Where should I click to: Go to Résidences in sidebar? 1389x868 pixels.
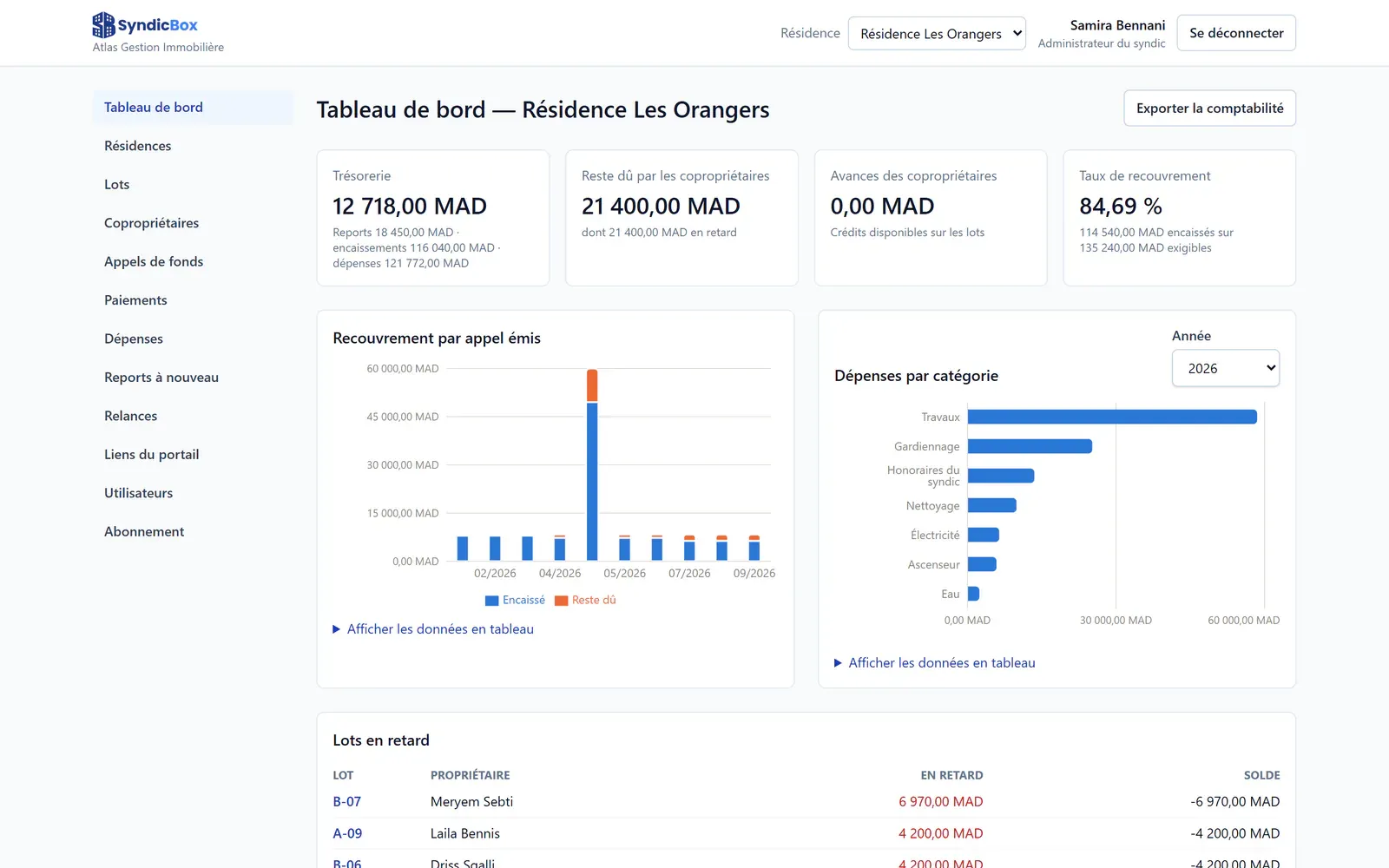coord(193,146)
